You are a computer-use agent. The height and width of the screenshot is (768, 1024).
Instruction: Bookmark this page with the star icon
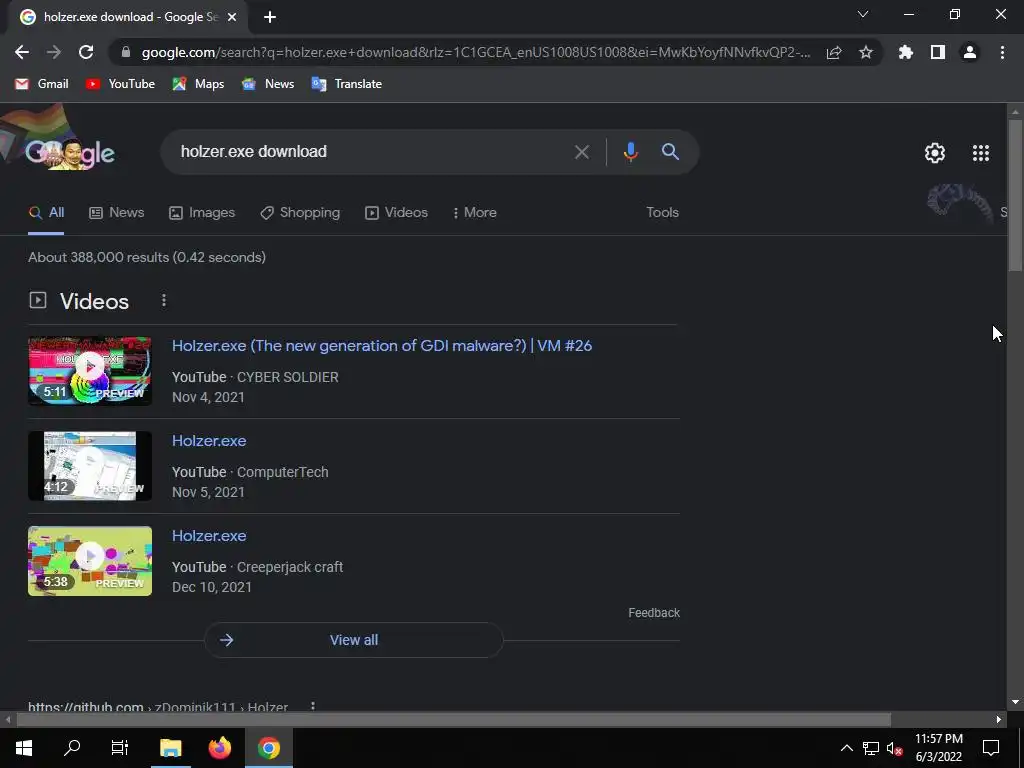click(866, 52)
